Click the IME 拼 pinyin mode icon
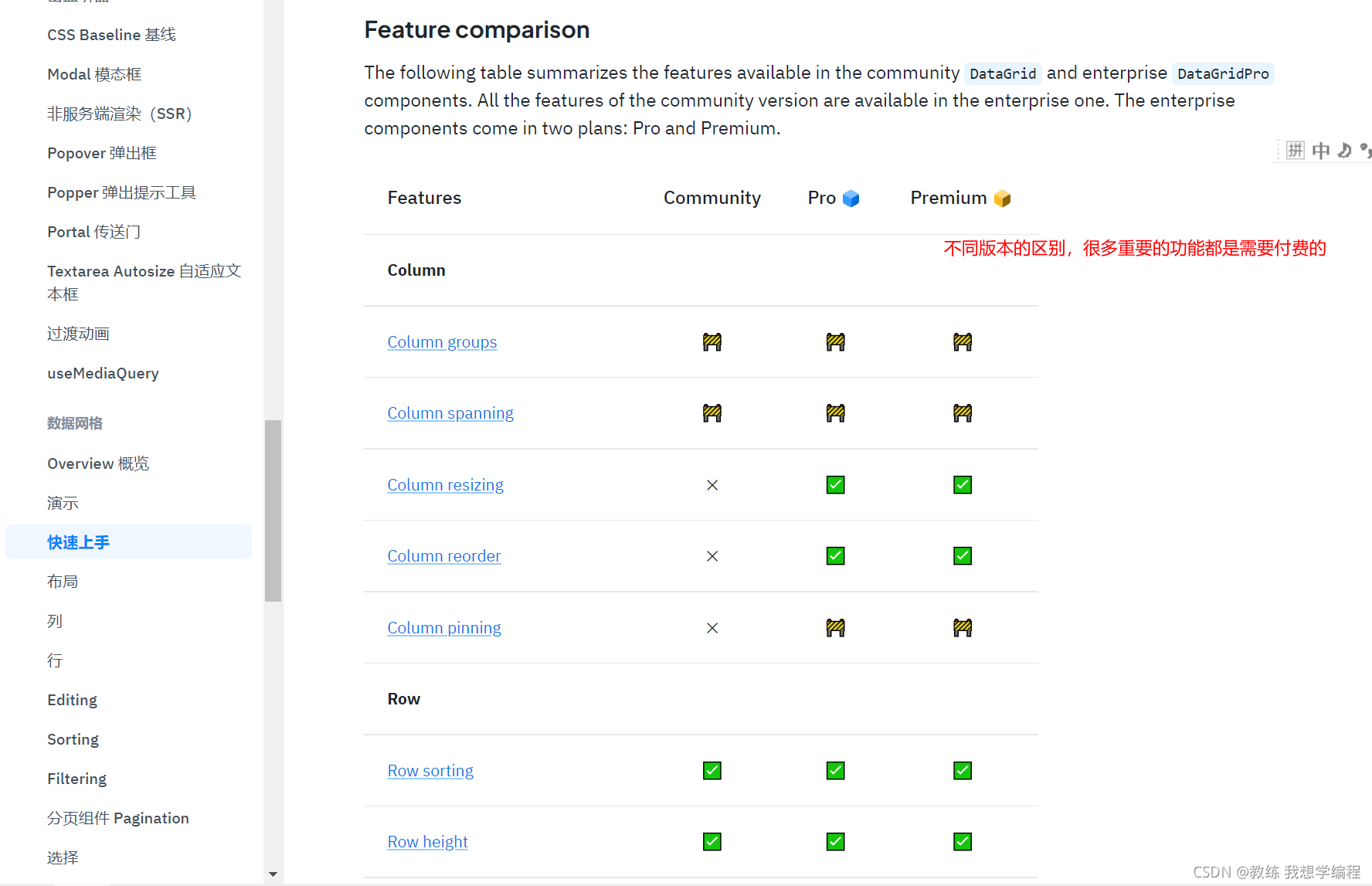The width and height of the screenshot is (1372, 886). pos(1296,151)
